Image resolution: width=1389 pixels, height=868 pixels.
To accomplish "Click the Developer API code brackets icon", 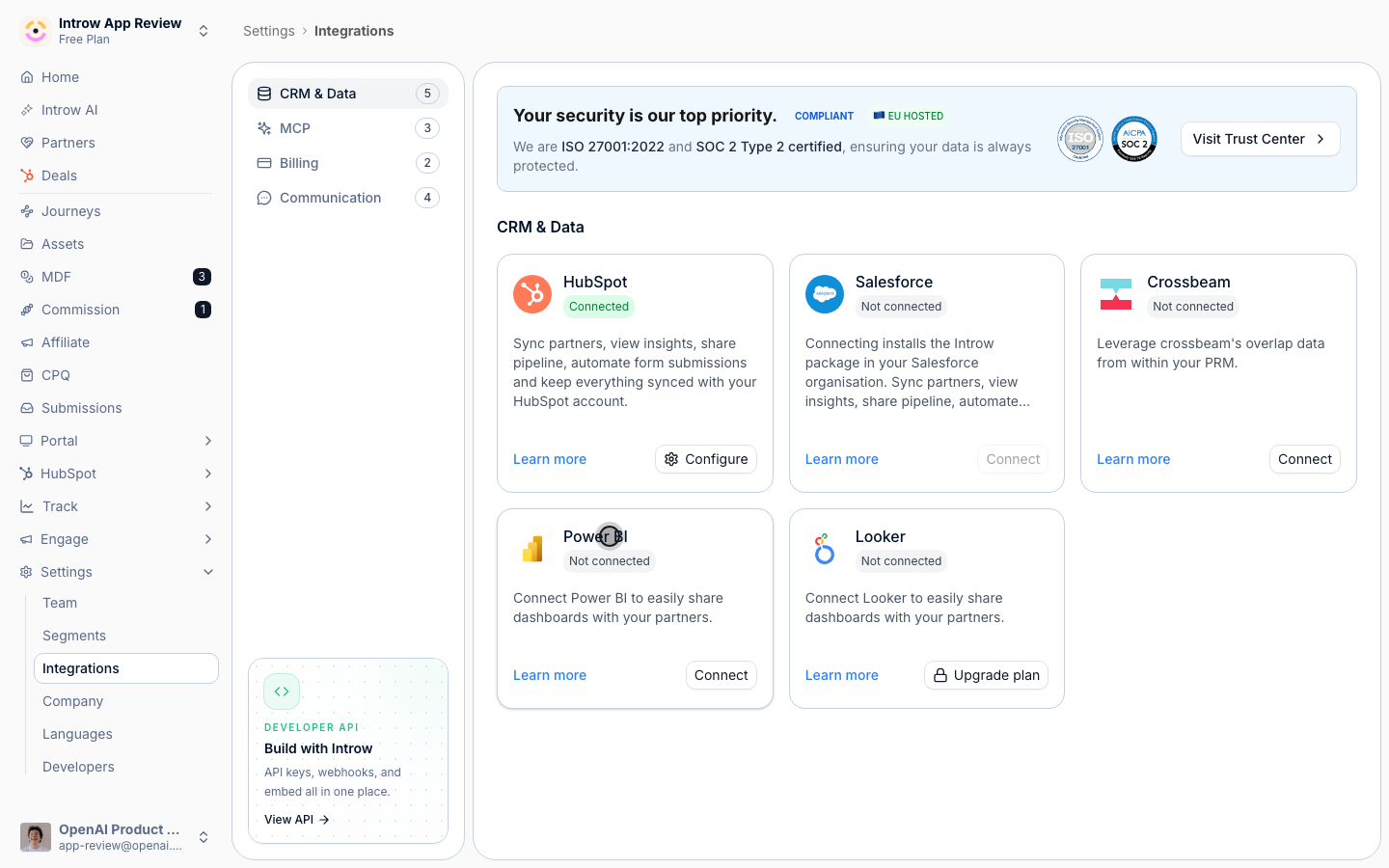I will (282, 692).
